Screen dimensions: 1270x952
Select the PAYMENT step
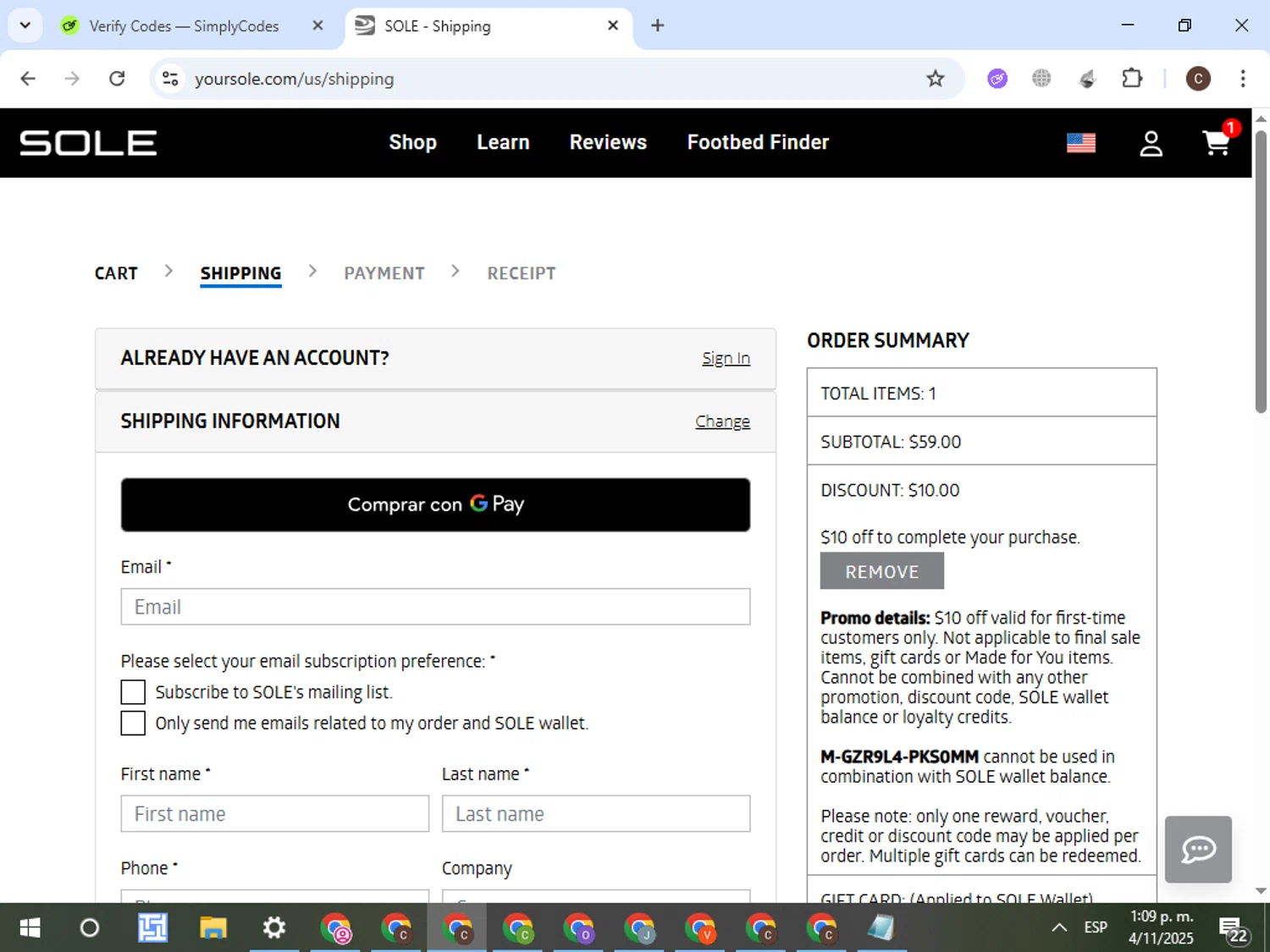(384, 273)
